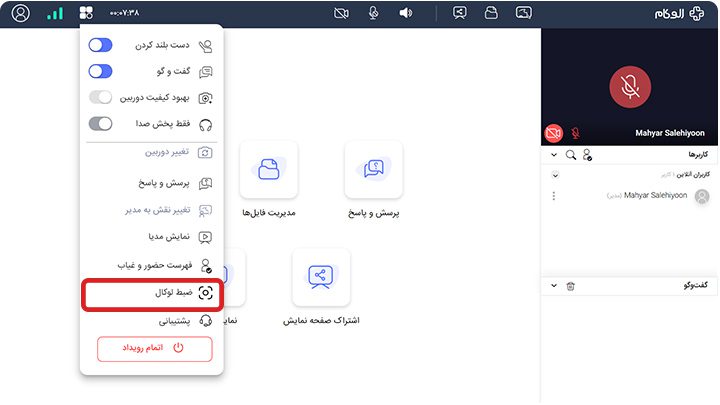
Task: Click the Alocom logo
Action: click(679, 13)
